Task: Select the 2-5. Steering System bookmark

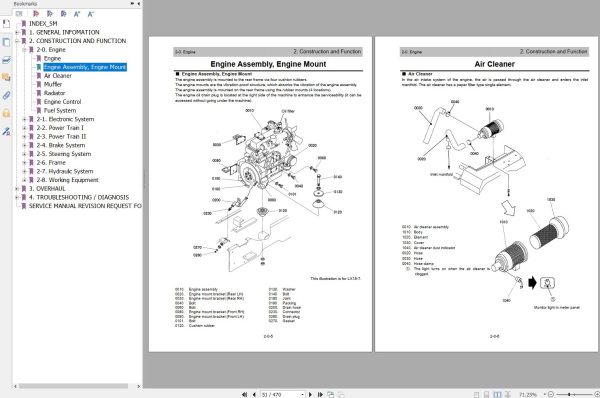Action: (x=64, y=154)
